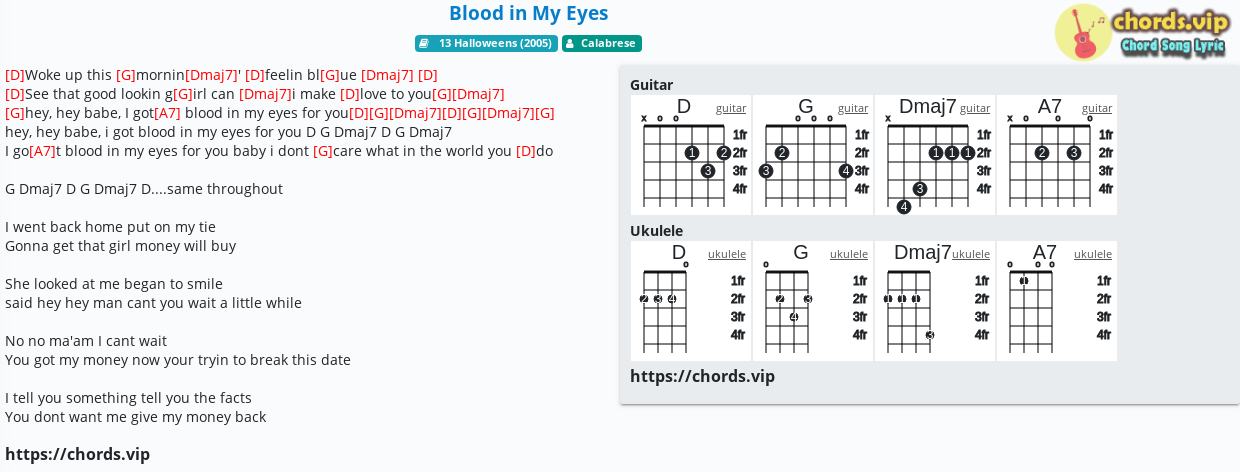Open the Blood in My Eyes title
This screenshot has height=472, width=1240.
coord(529,13)
